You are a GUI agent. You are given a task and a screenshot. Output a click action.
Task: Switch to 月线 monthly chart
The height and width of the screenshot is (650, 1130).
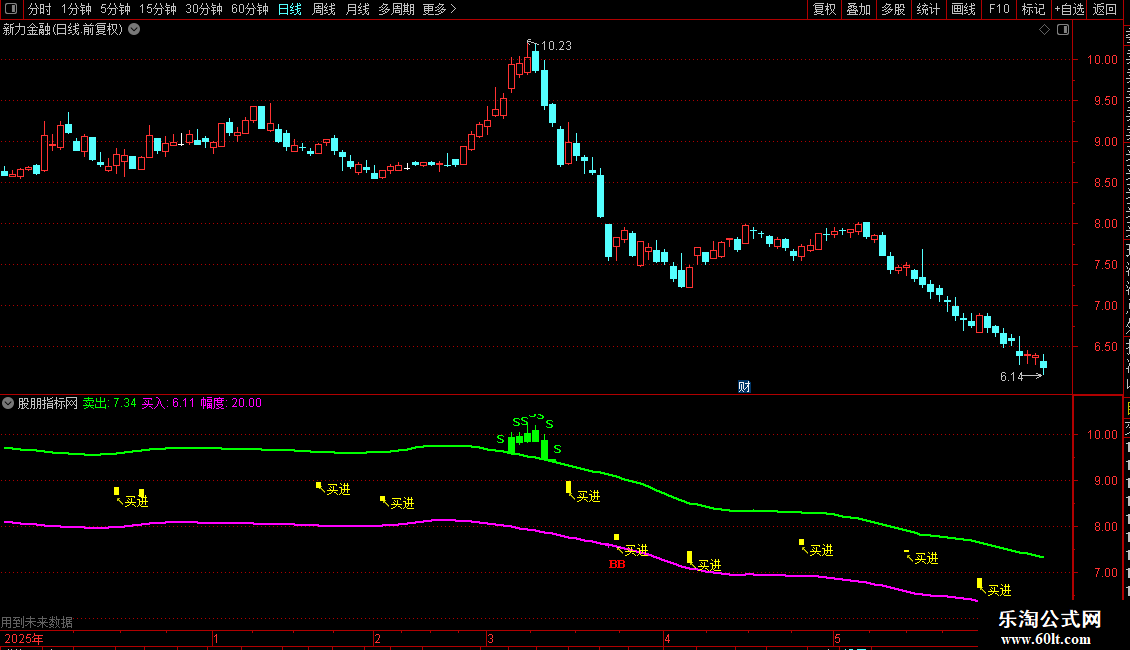(x=357, y=9)
